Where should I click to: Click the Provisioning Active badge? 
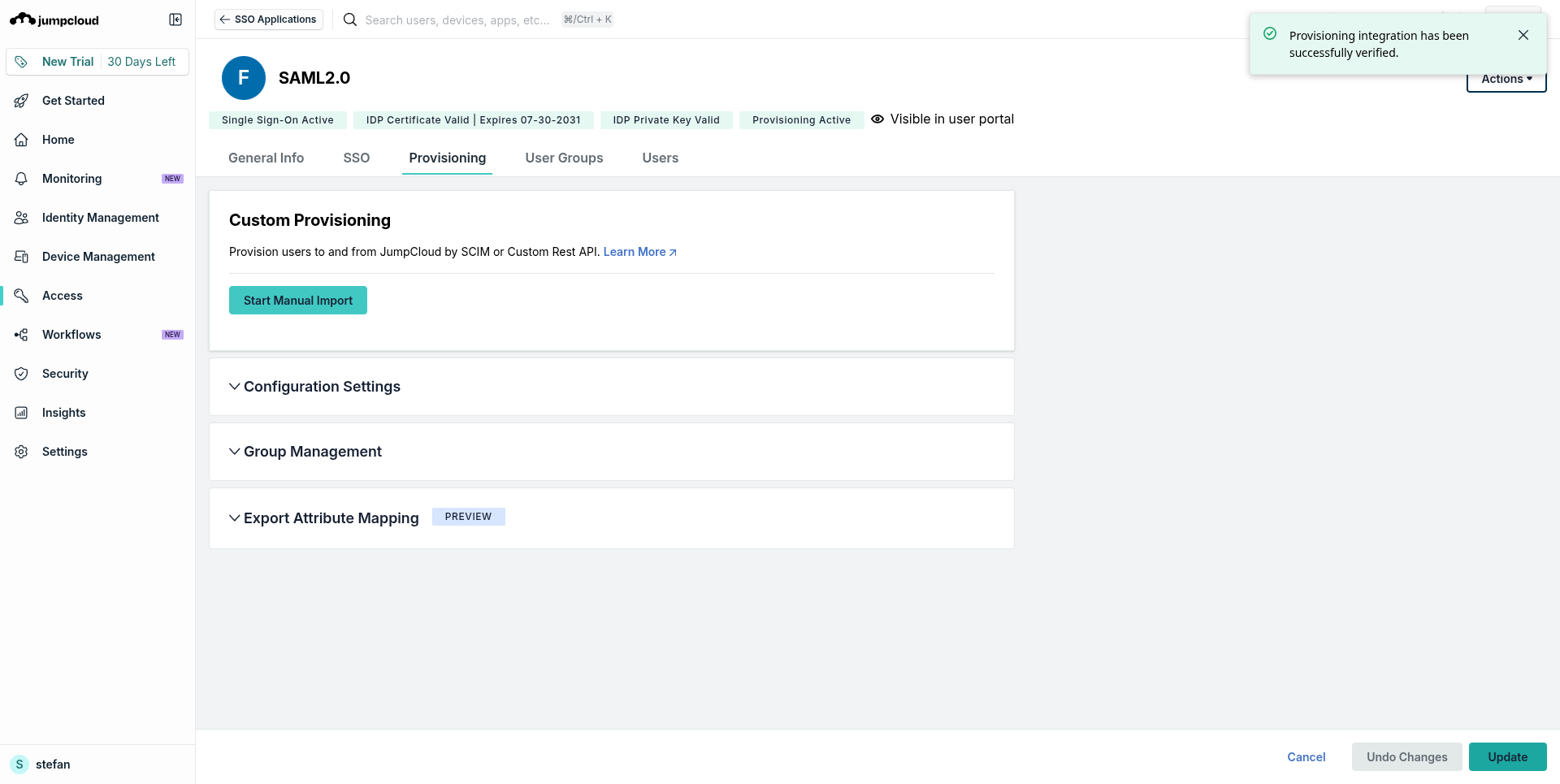[802, 120]
